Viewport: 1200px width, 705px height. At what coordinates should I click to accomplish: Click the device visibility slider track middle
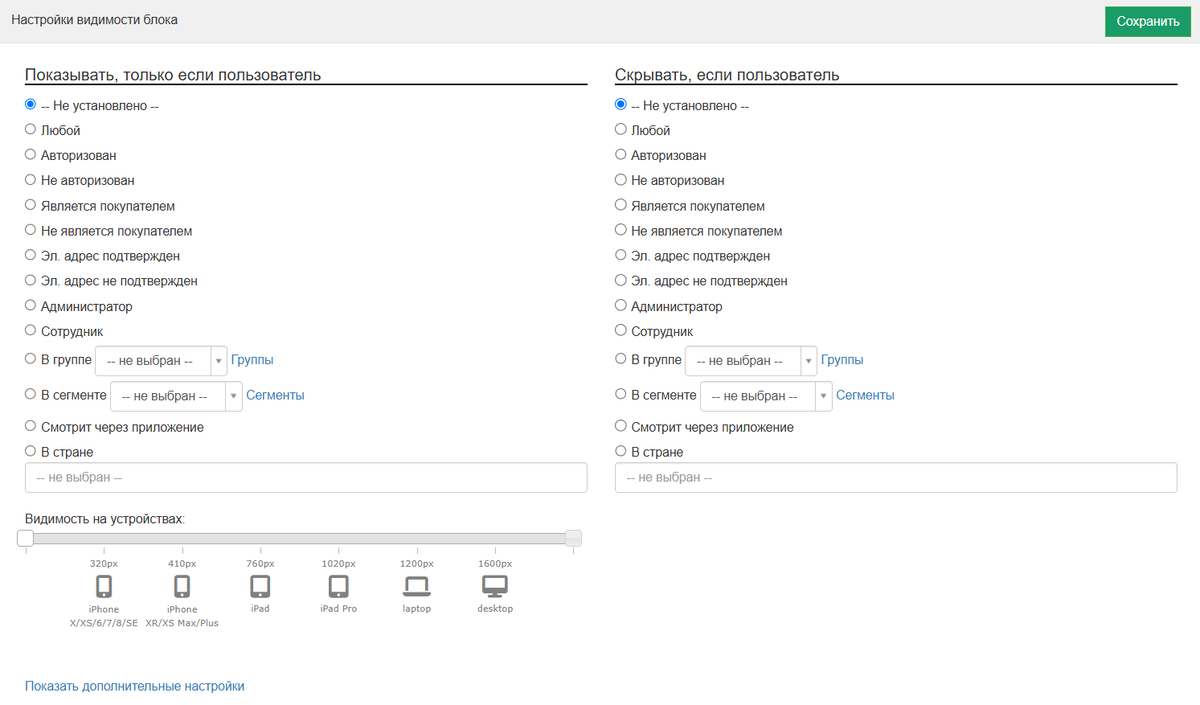click(299, 538)
